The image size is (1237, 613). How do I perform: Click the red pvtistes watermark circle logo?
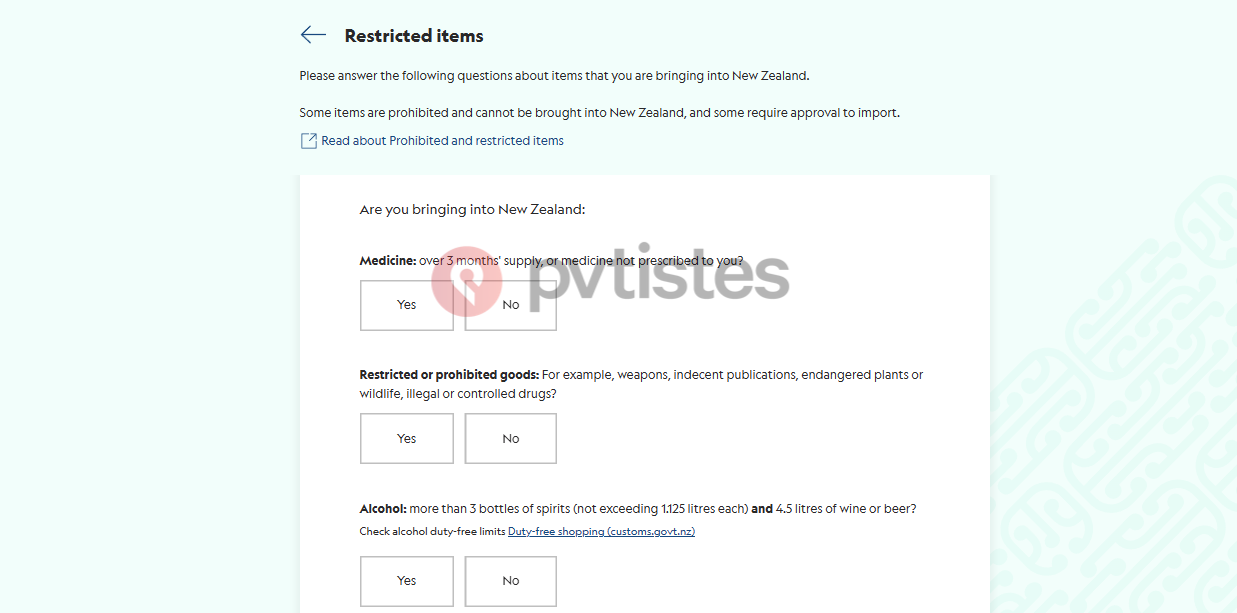tap(467, 281)
